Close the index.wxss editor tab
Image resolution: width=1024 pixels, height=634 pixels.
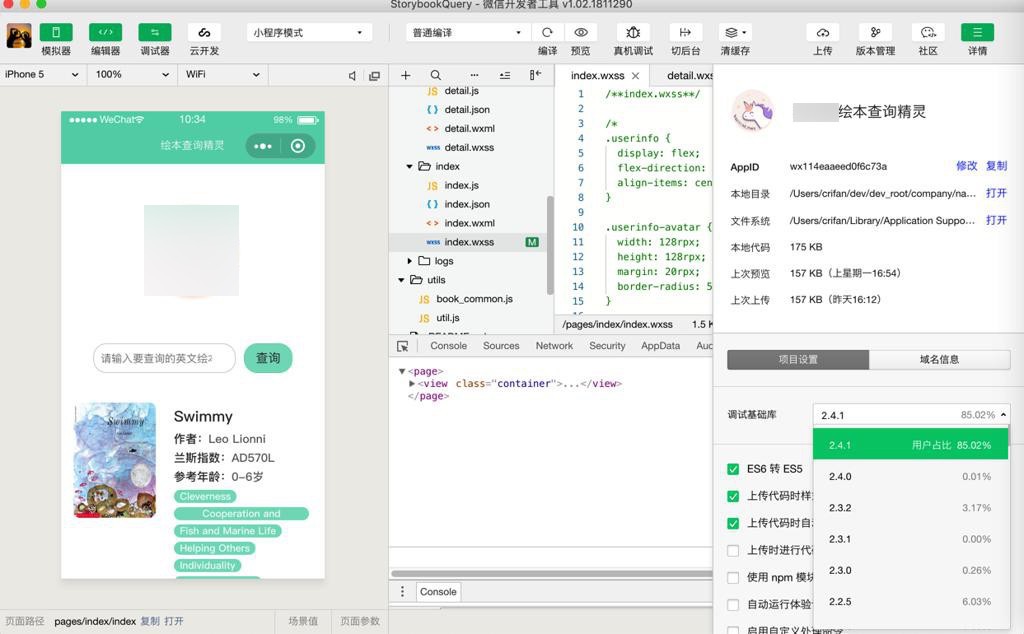pos(635,76)
